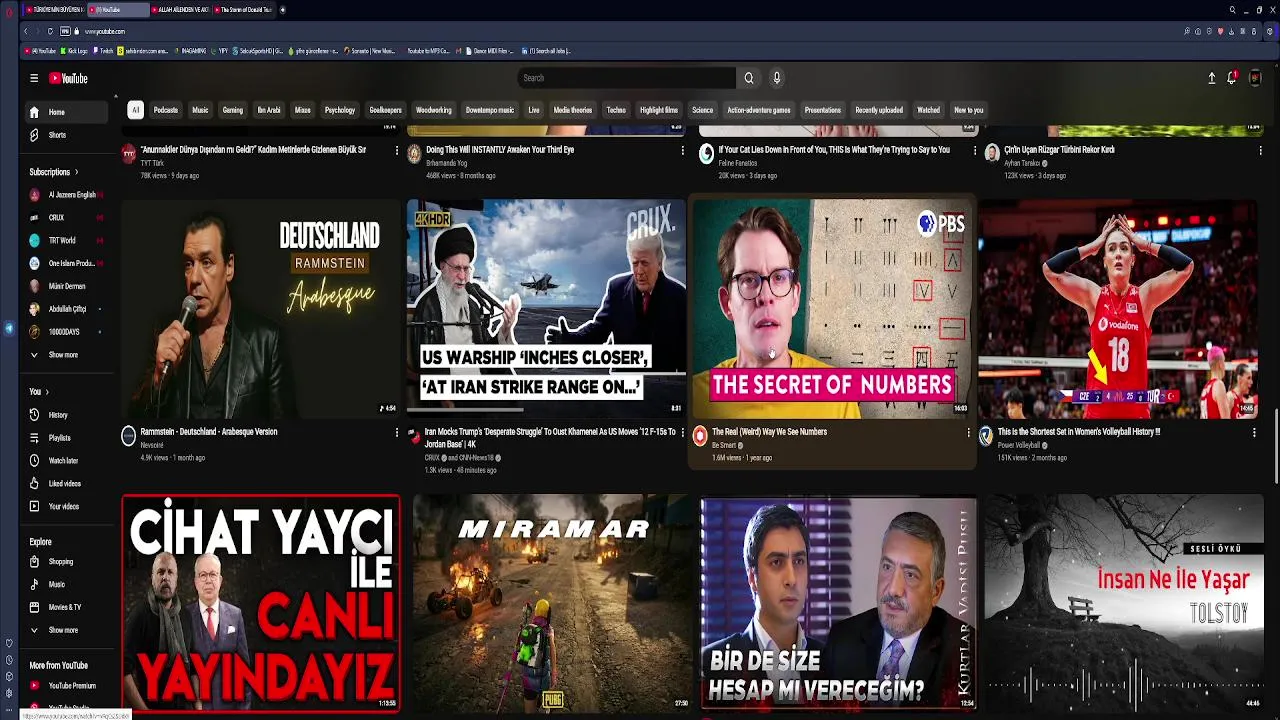This screenshot has width=1280, height=720.
Task: Select the Podcasts filter chip
Action: point(166,110)
